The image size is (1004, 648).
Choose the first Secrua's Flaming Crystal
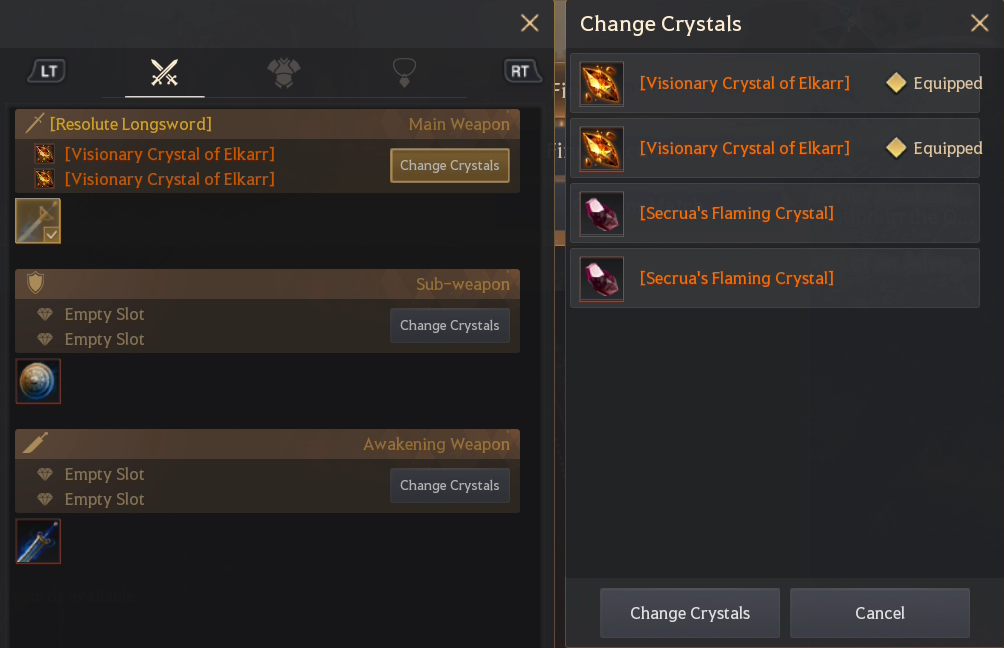(x=775, y=213)
